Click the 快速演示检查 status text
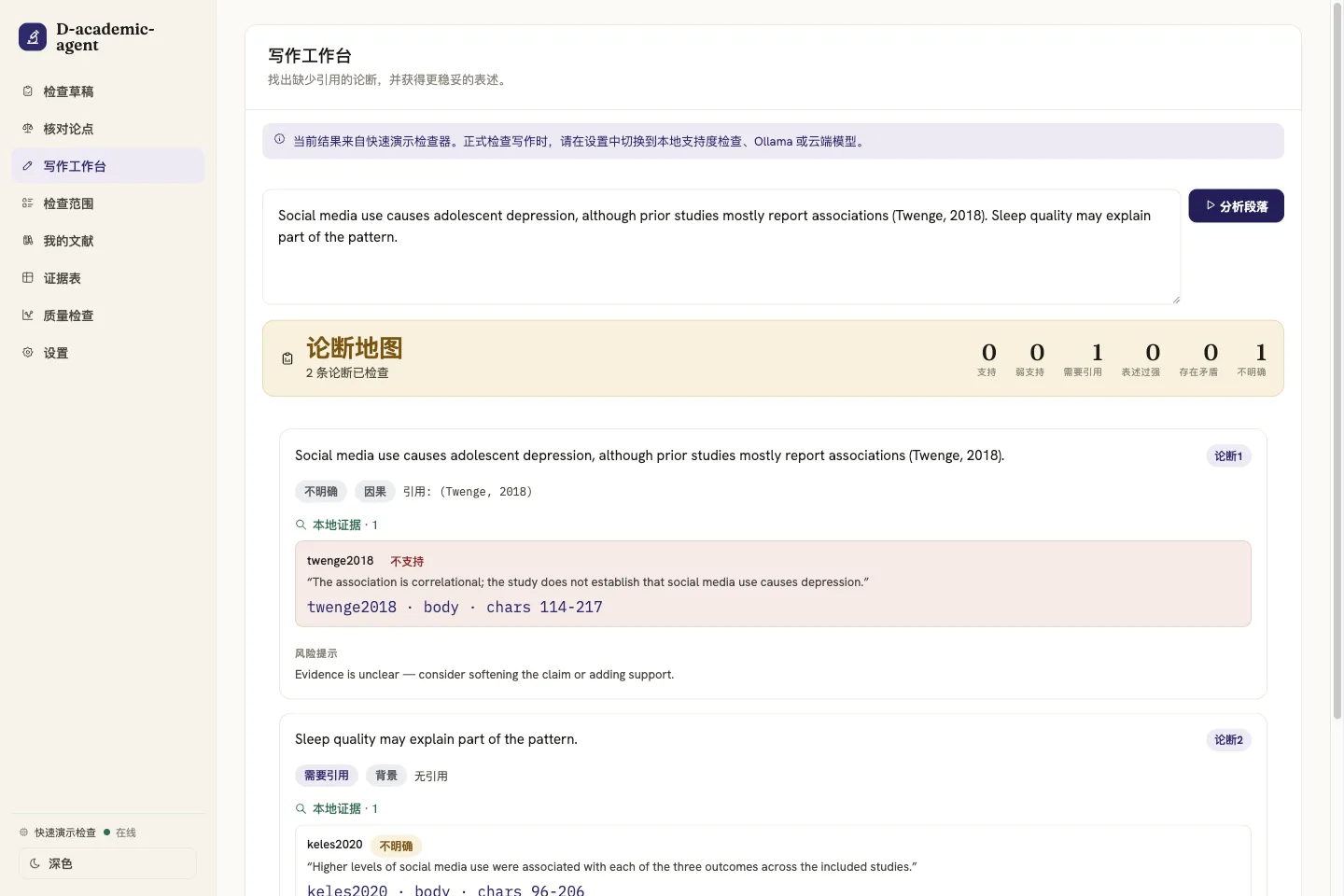This screenshot has height=896, width=1344. (x=65, y=833)
